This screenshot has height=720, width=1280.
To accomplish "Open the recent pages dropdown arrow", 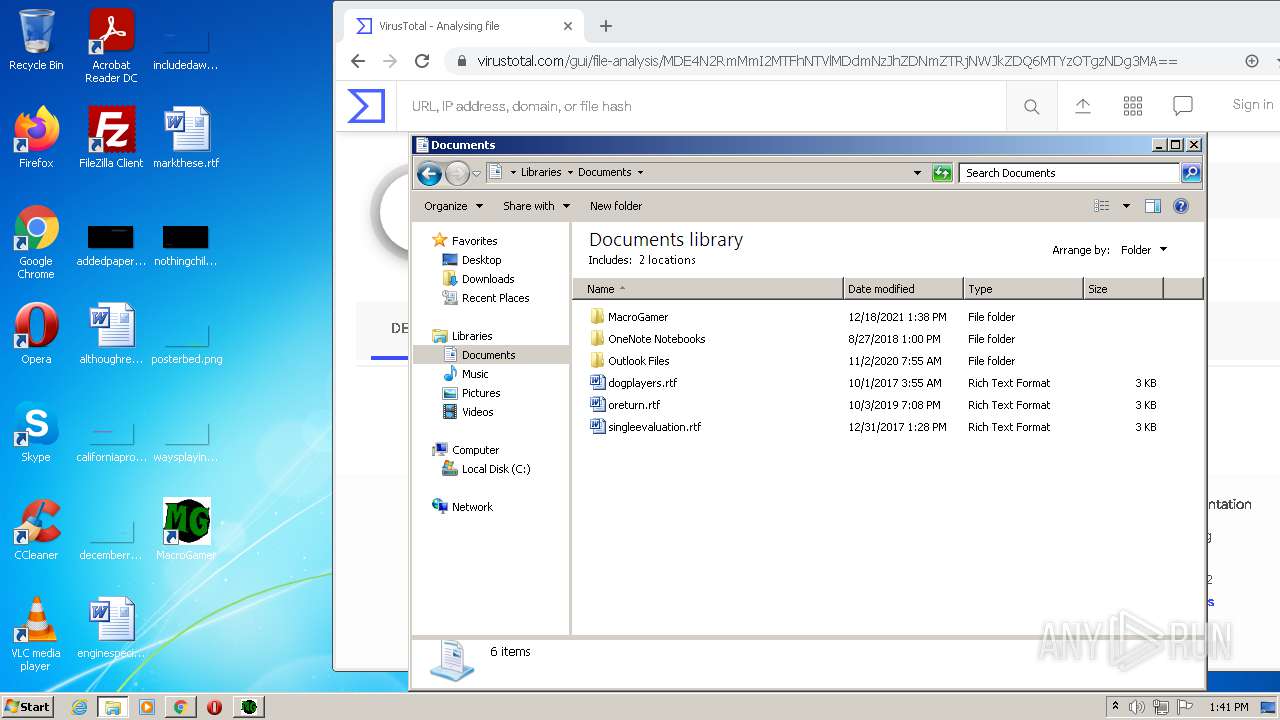I will (x=477, y=173).
